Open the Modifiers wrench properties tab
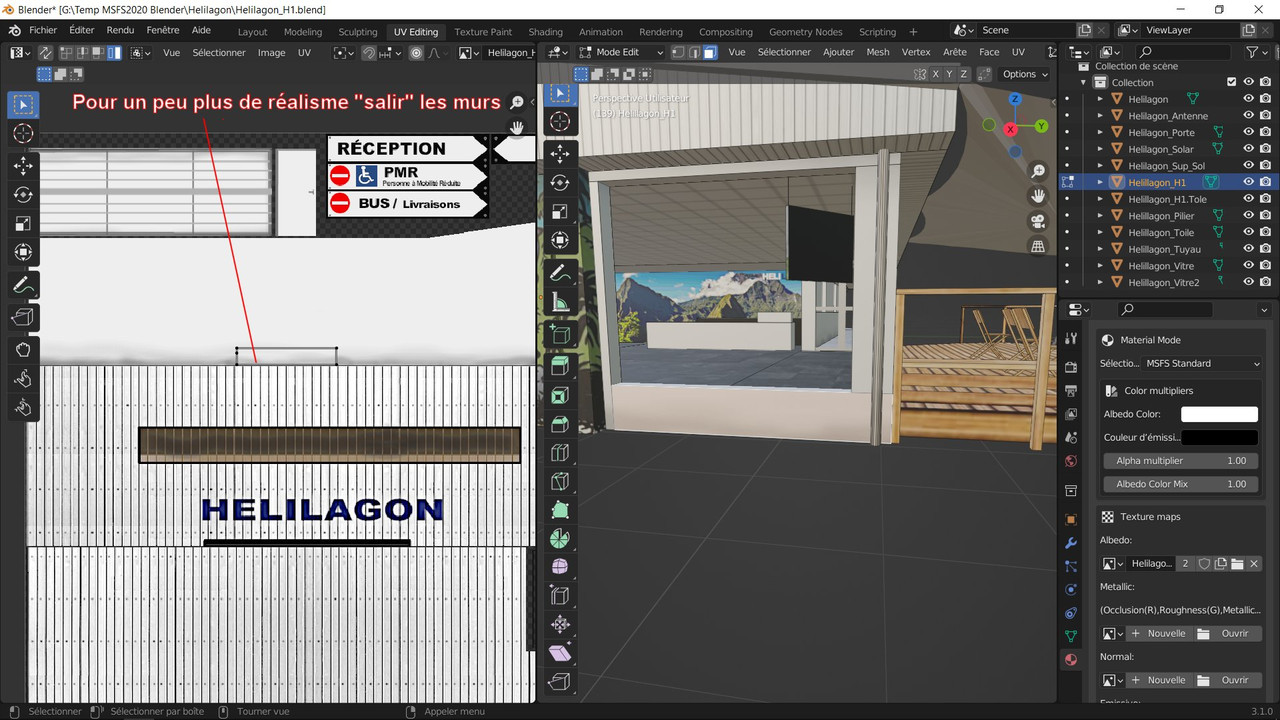The width and height of the screenshot is (1280, 720). click(x=1071, y=543)
